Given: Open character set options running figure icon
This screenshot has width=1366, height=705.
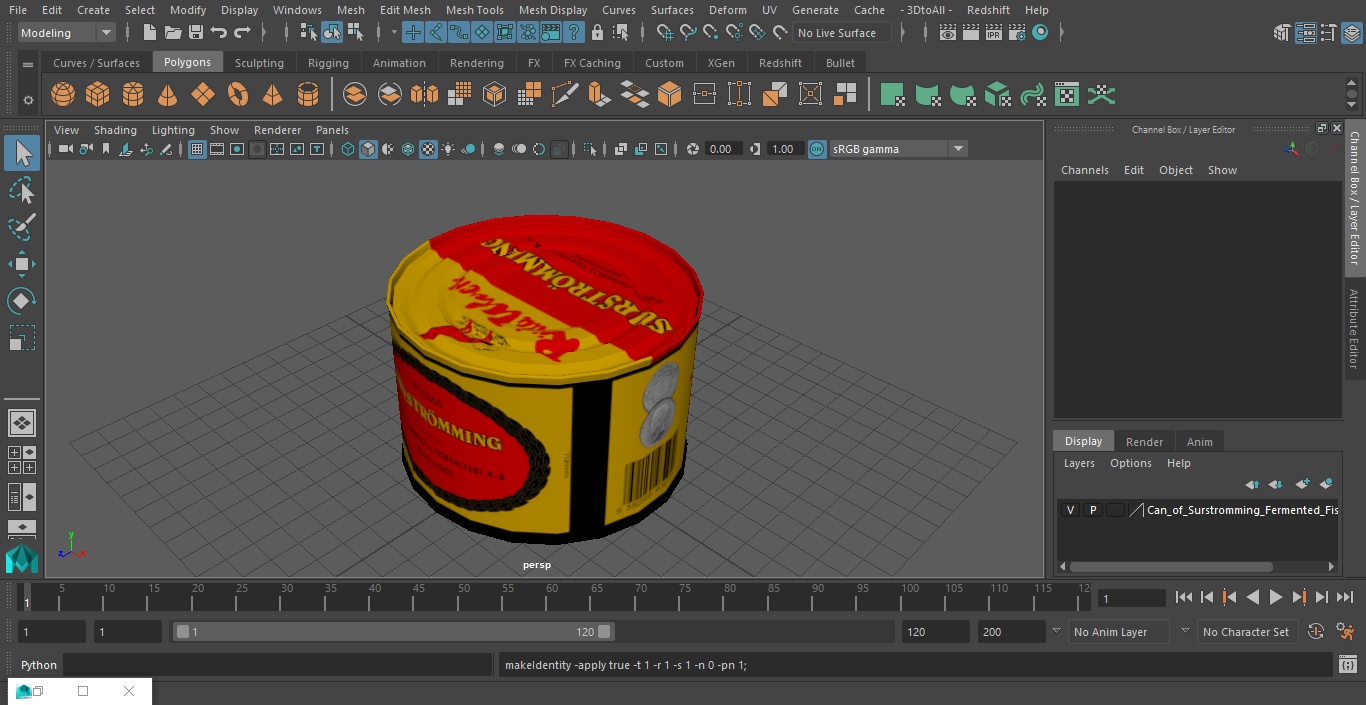Looking at the screenshot, I should [x=1345, y=632].
